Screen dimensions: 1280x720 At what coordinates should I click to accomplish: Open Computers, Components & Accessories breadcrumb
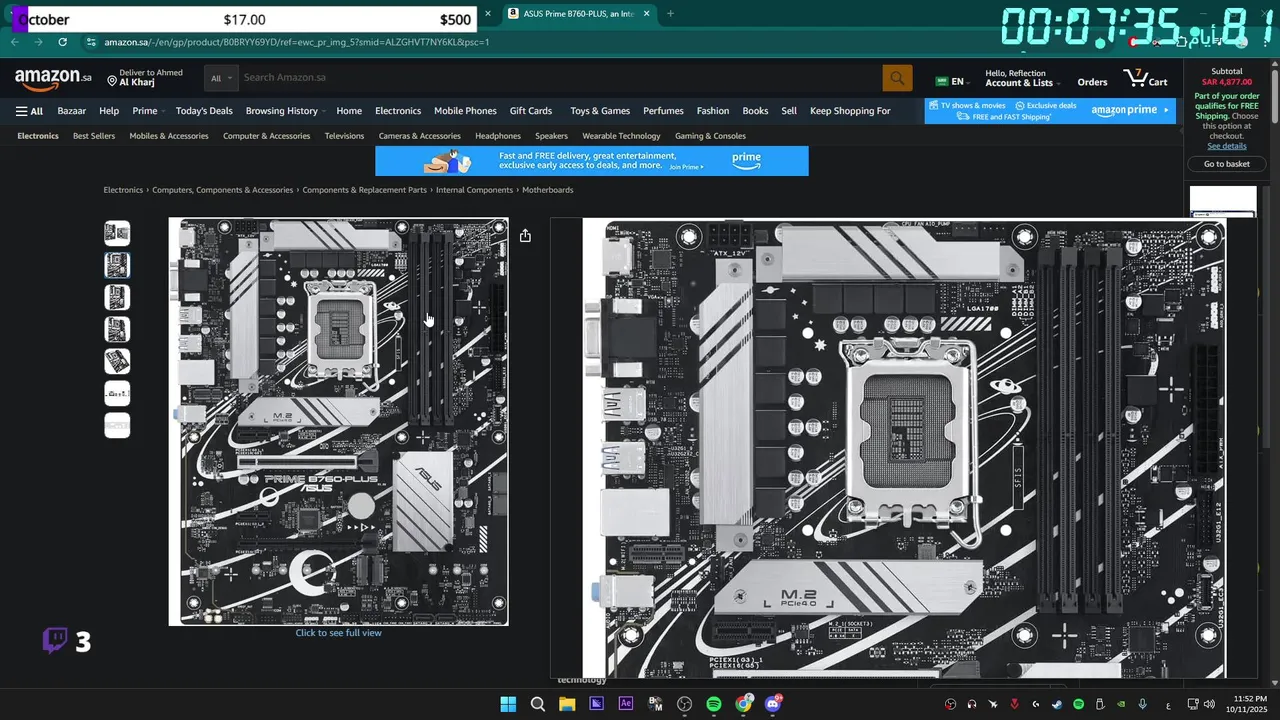tap(222, 190)
